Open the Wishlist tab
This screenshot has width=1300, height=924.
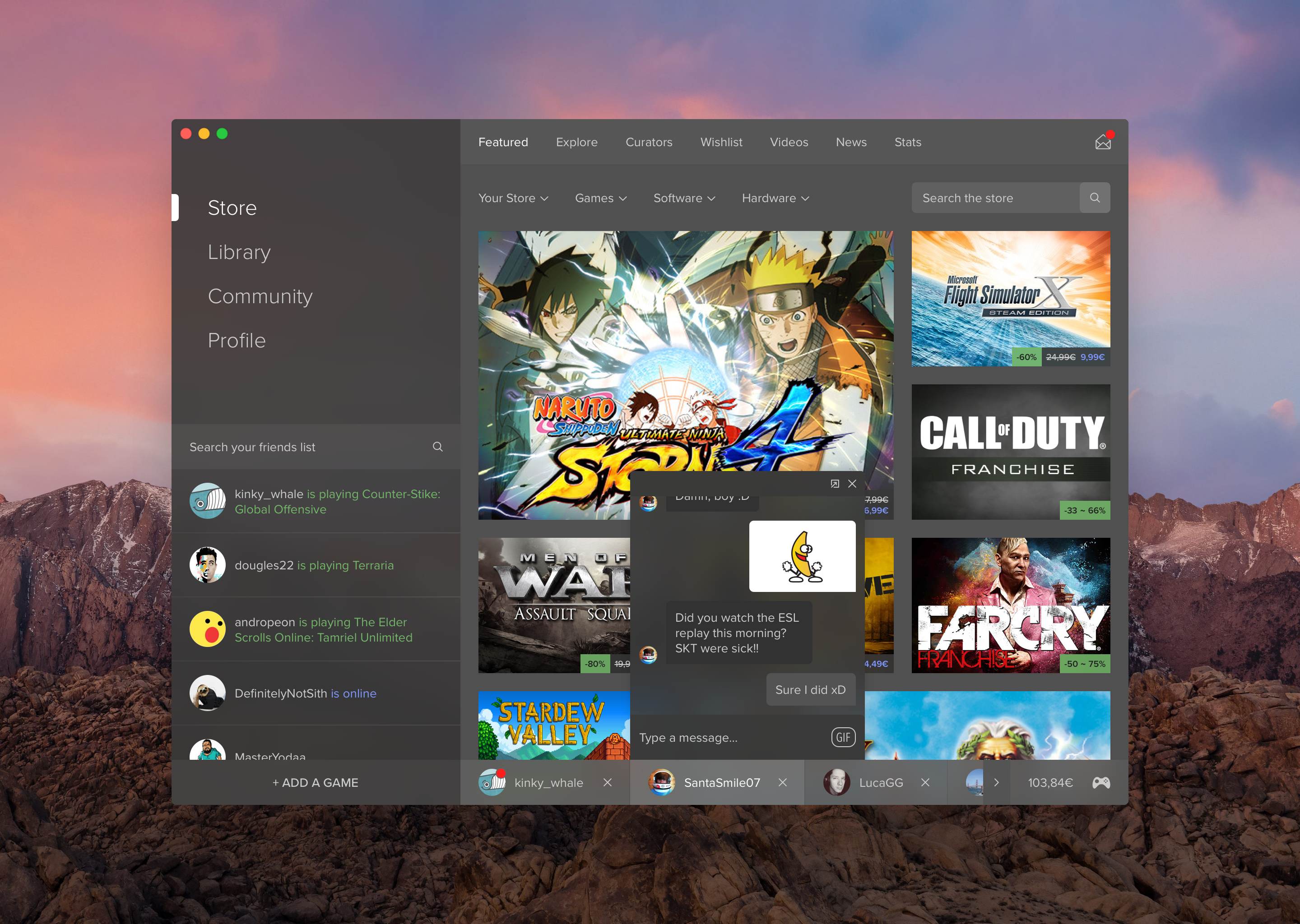721,142
